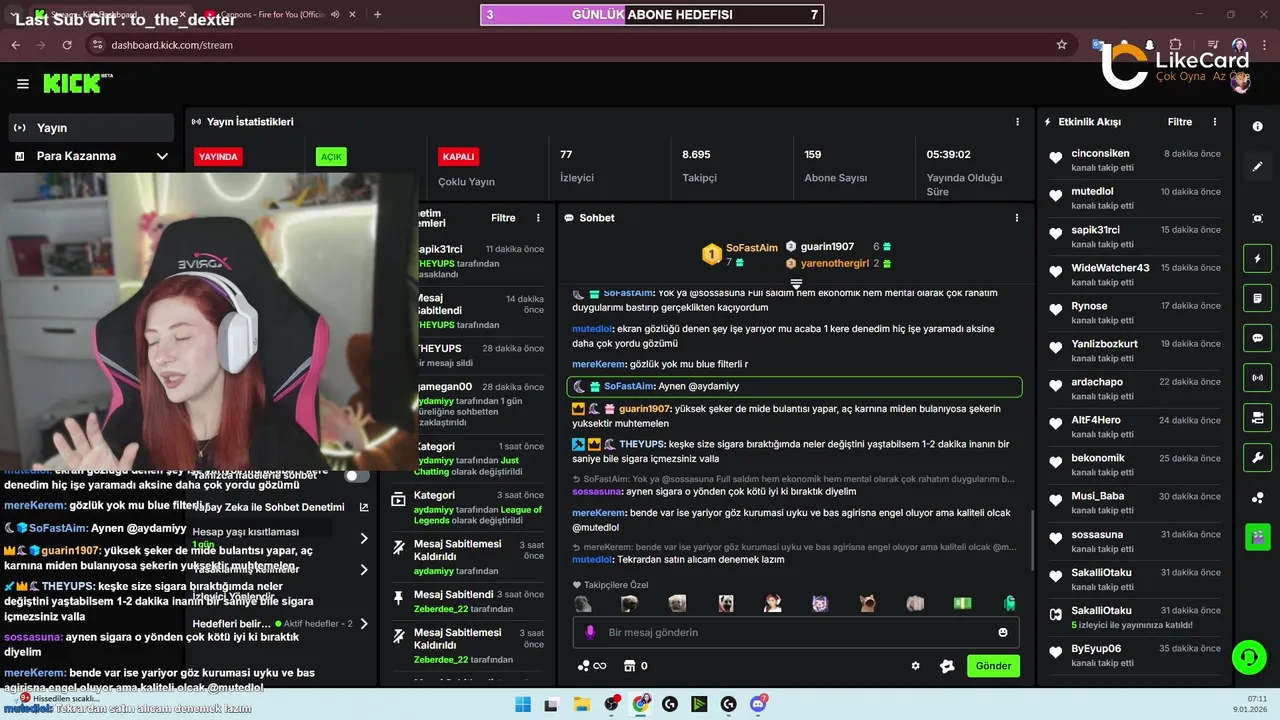Toggle the broadcast signal widget in the right toolbar

pyautogui.click(x=1257, y=378)
